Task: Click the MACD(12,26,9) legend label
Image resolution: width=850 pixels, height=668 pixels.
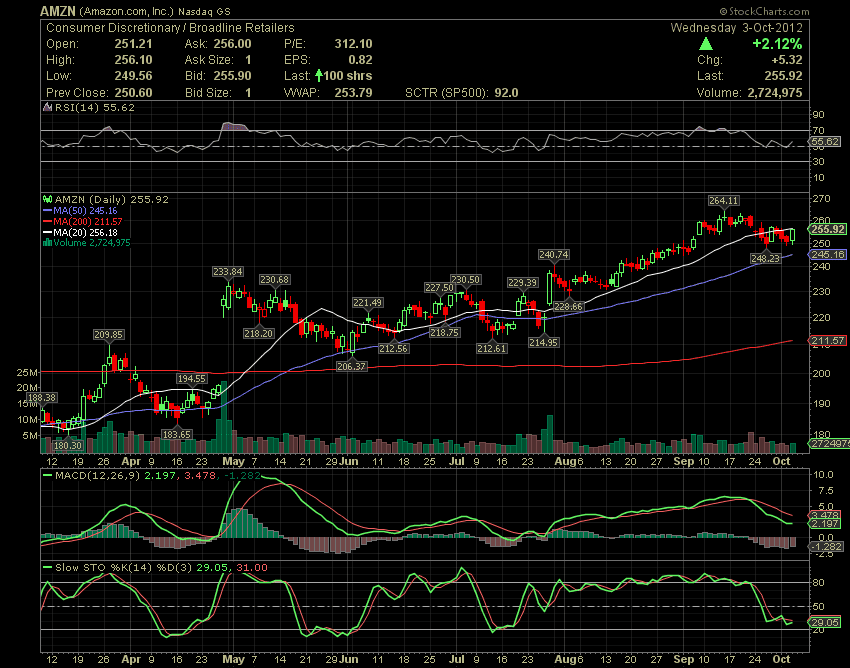Action: 98,476
